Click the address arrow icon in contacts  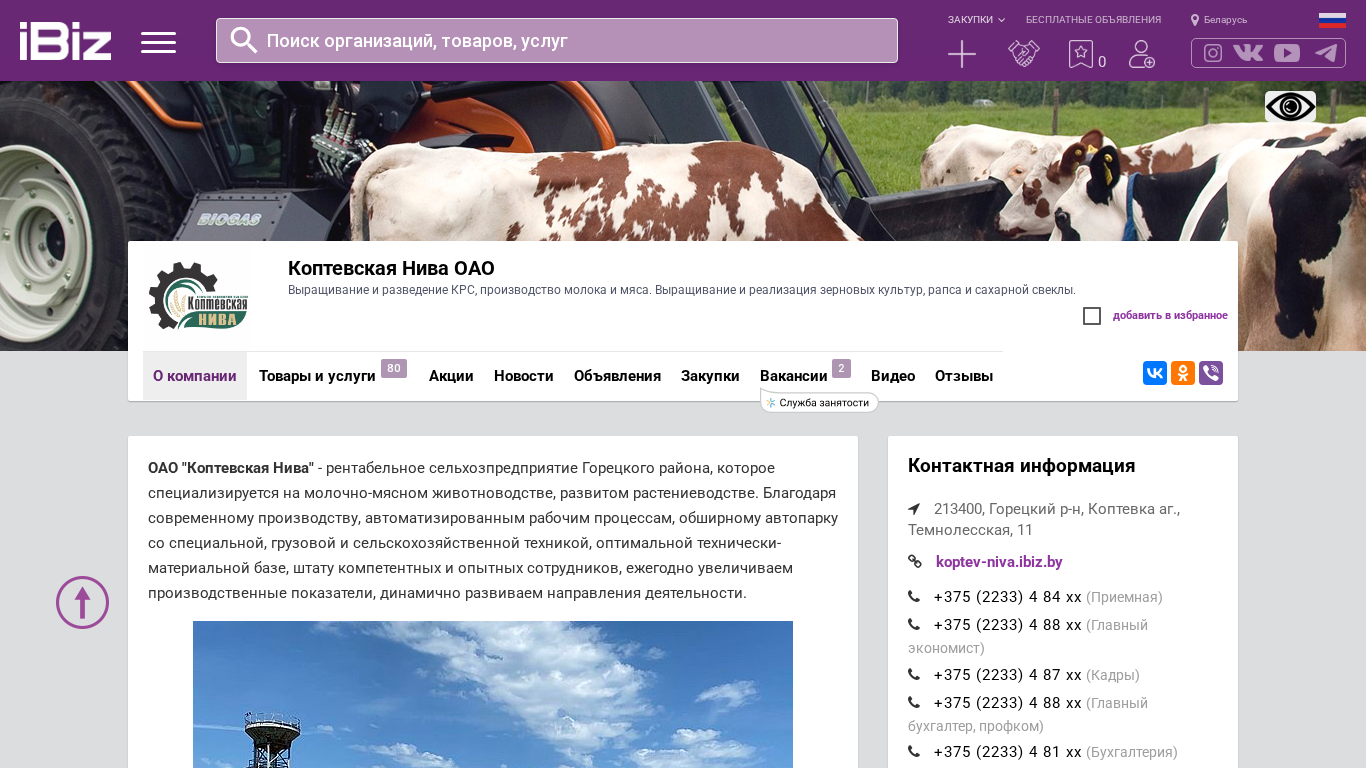coord(914,508)
